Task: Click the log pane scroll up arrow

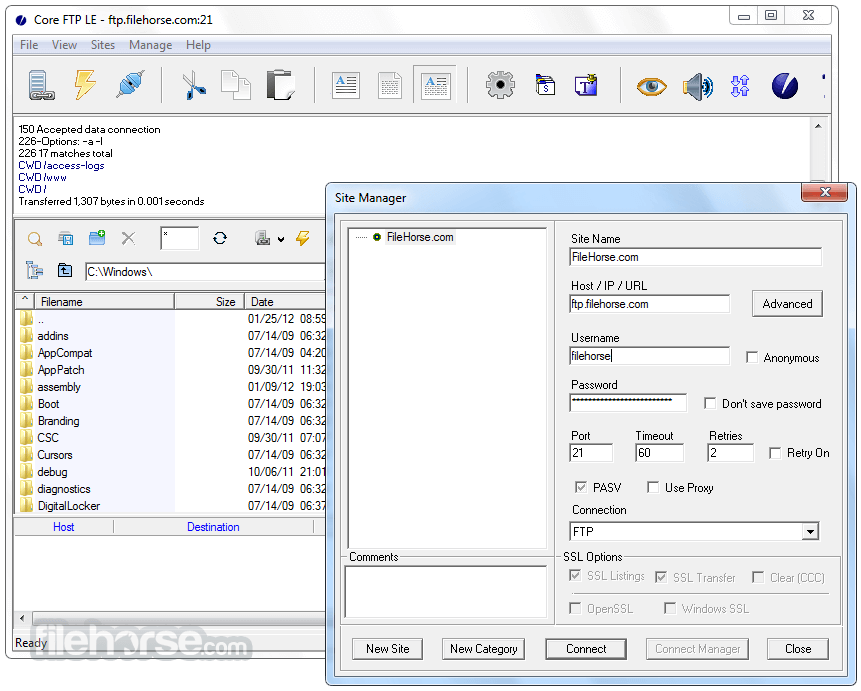Action: [x=818, y=126]
